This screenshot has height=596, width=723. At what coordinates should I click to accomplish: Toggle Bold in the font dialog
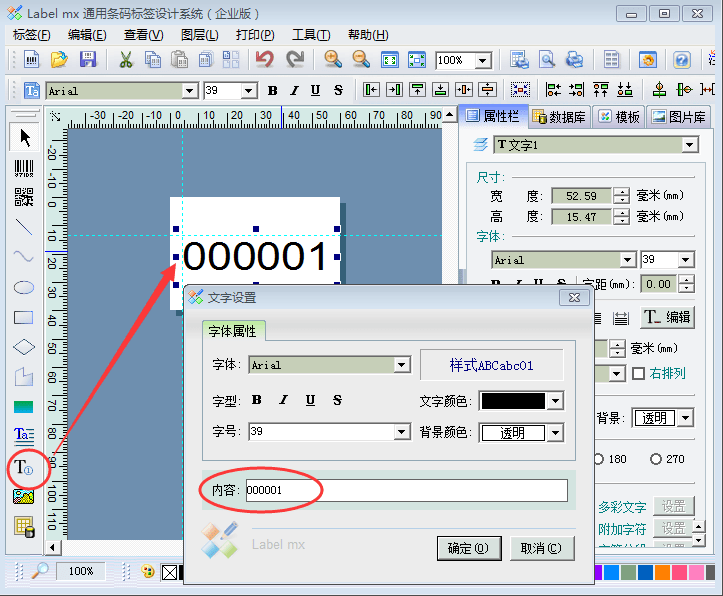click(257, 400)
